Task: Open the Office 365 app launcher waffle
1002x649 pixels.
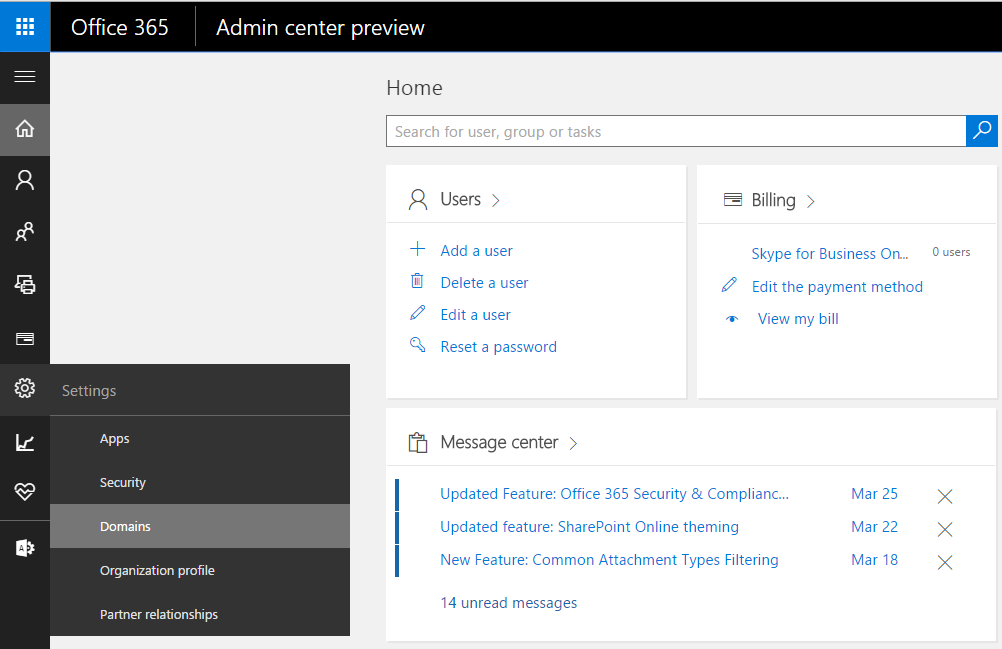Action: click(x=25, y=26)
